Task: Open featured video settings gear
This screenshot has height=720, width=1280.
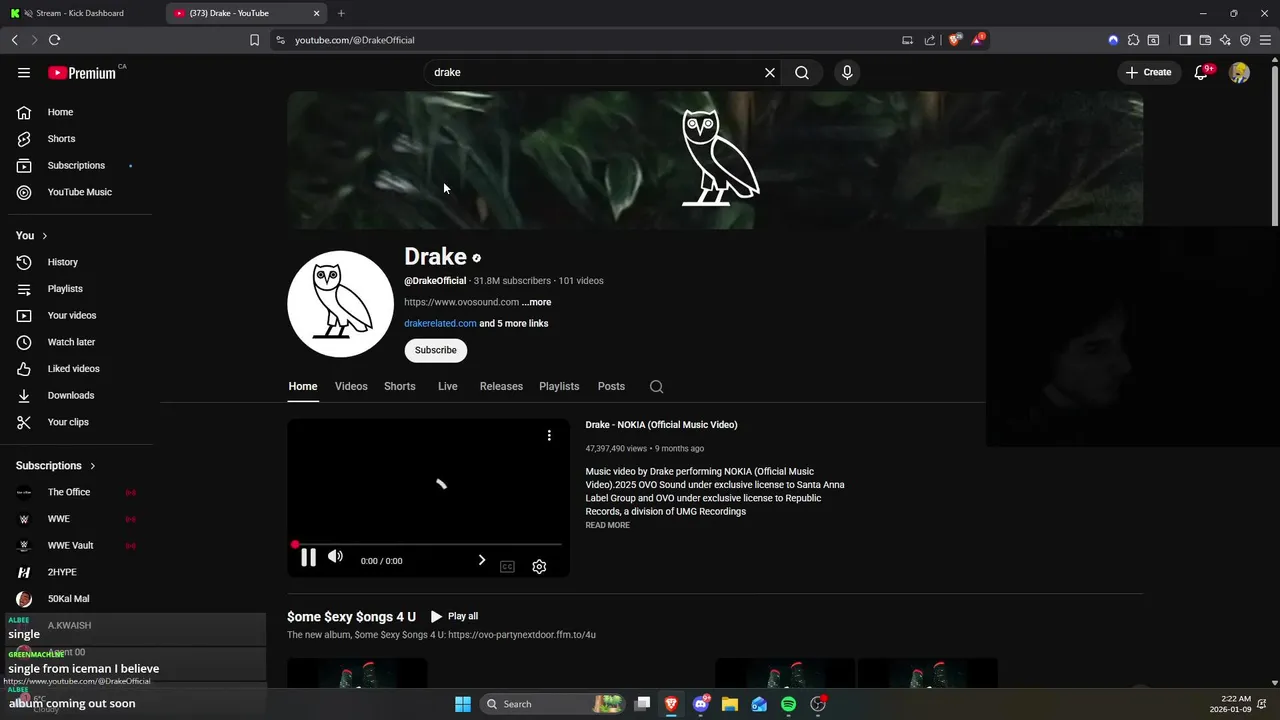Action: 539,567
